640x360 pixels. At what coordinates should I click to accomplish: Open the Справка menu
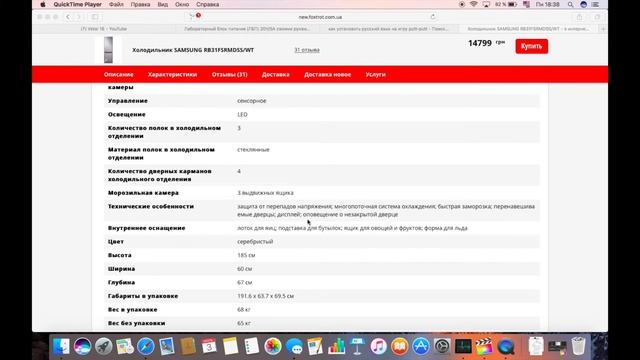click(207, 4)
